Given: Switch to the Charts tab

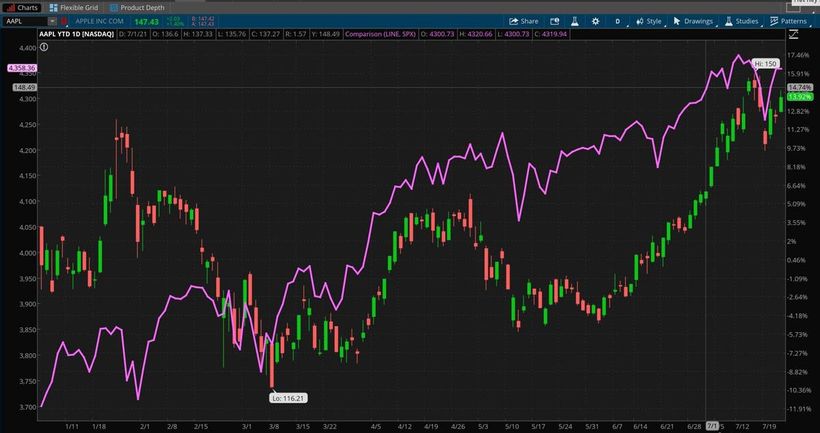Looking at the screenshot, I should [x=22, y=7].
